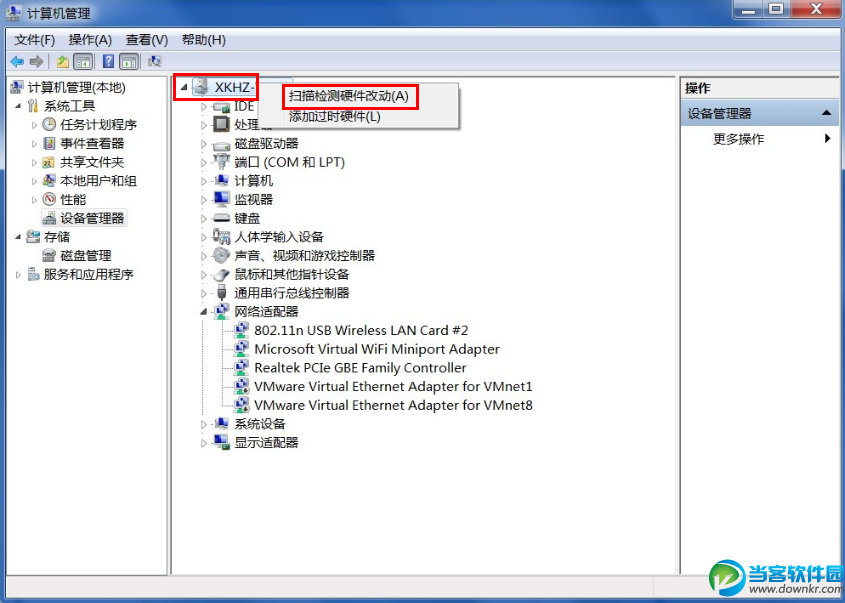Choose 扫描检测硬件改动(A) from context menu
The height and width of the screenshot is (603, 845).
(x=349, y=97)
